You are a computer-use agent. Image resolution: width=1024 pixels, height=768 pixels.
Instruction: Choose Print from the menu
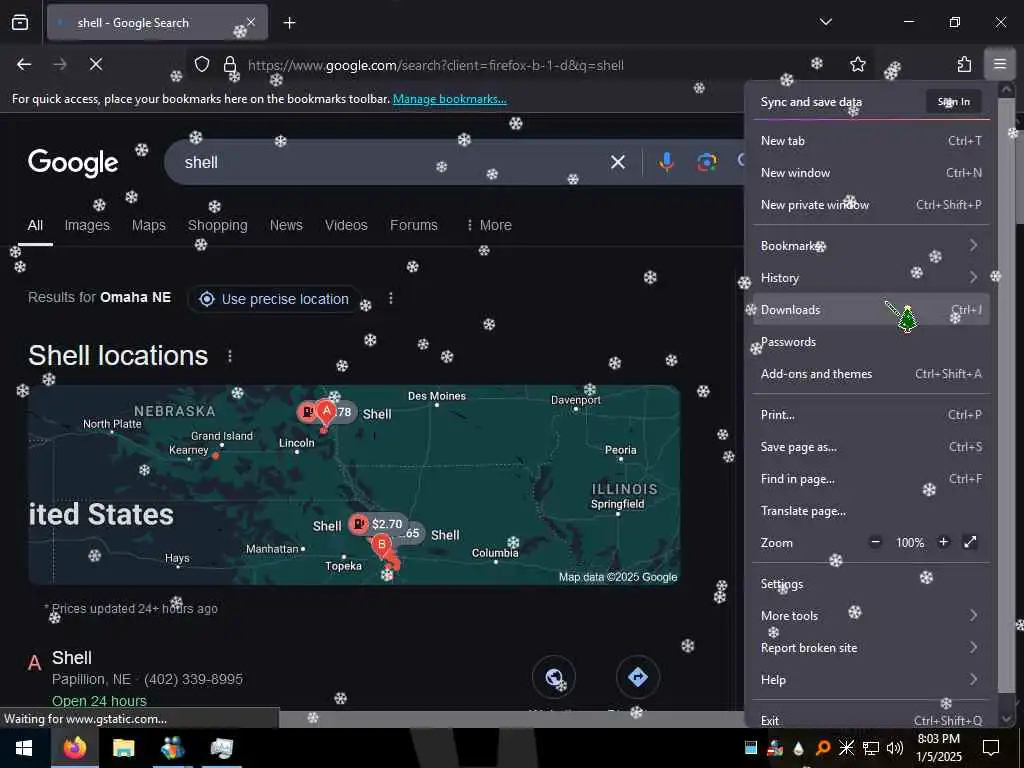(x=871, y=415)
